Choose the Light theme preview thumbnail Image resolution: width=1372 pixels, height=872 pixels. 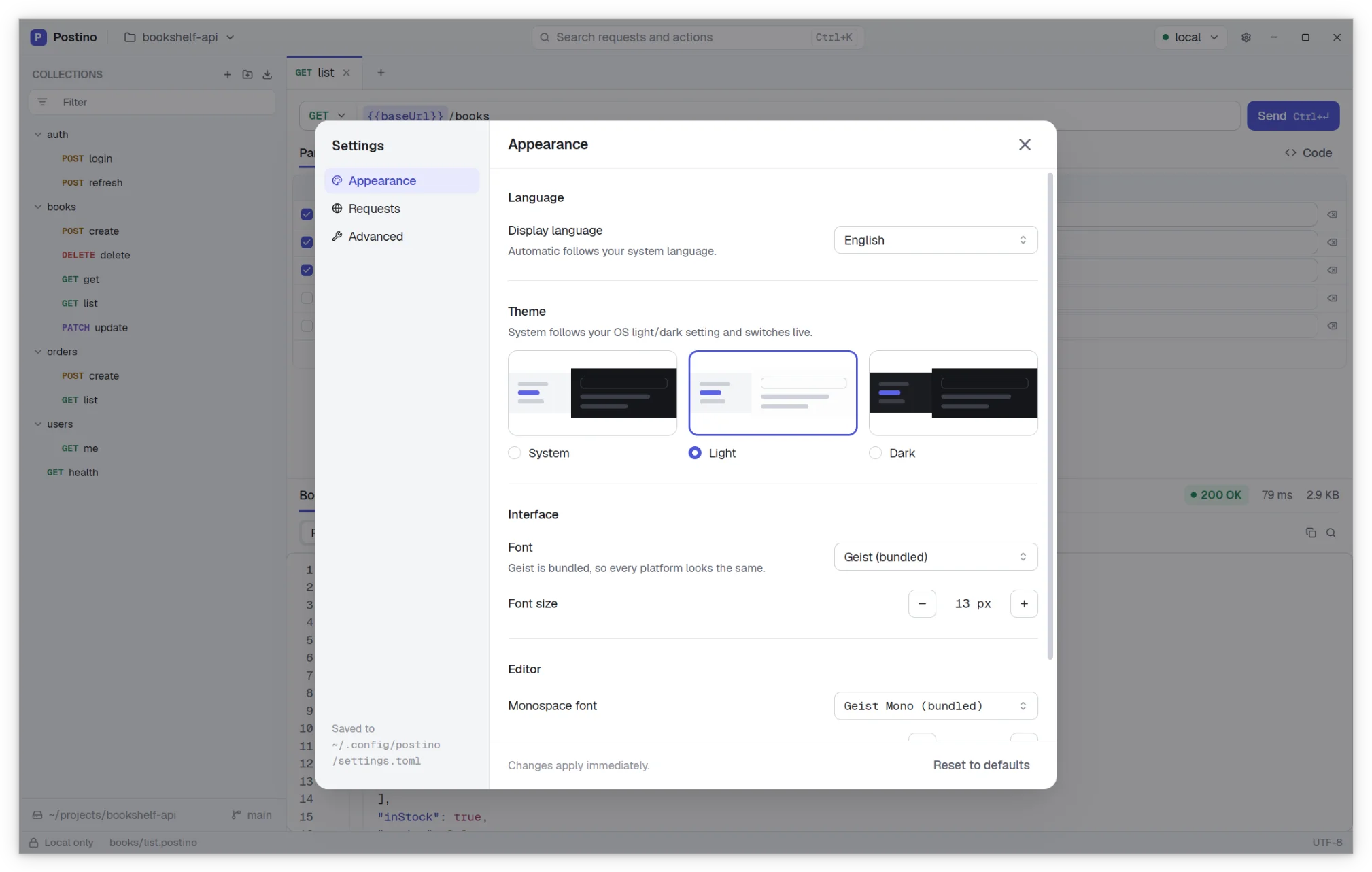[773, 392]
